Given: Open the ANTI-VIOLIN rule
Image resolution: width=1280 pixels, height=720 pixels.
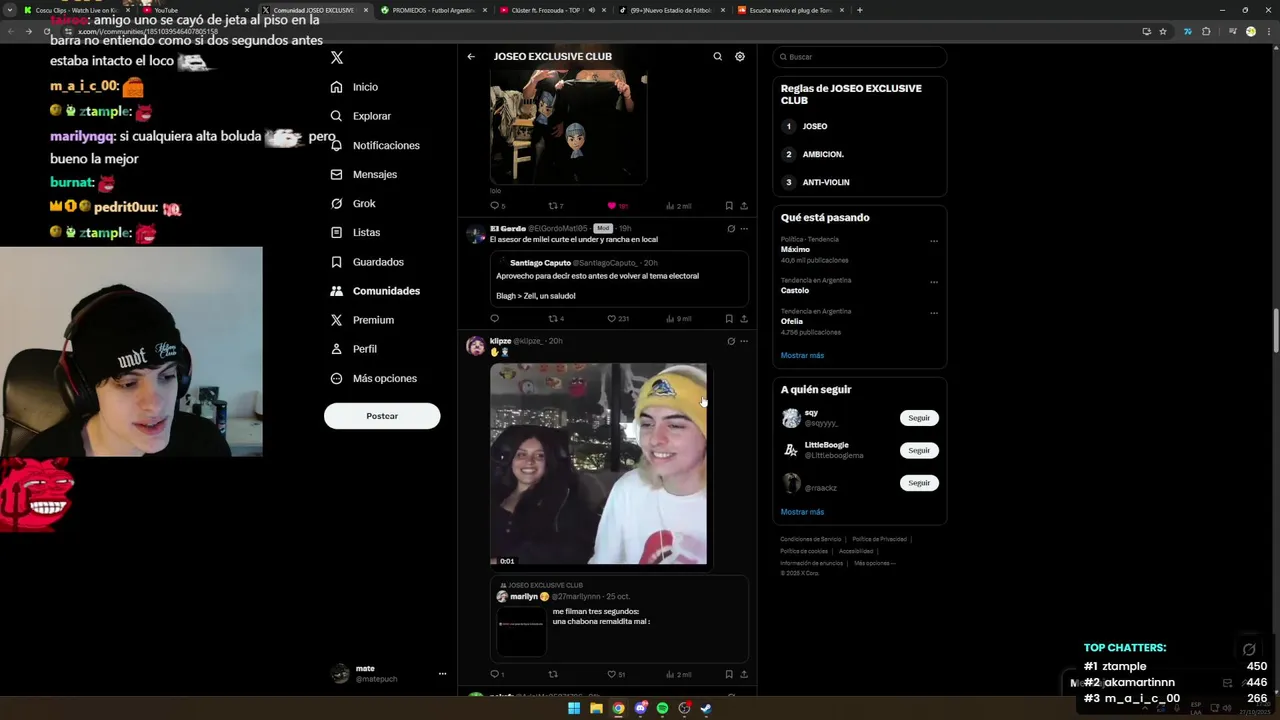Looking at the screenshot, I should (x=826, y=182).
